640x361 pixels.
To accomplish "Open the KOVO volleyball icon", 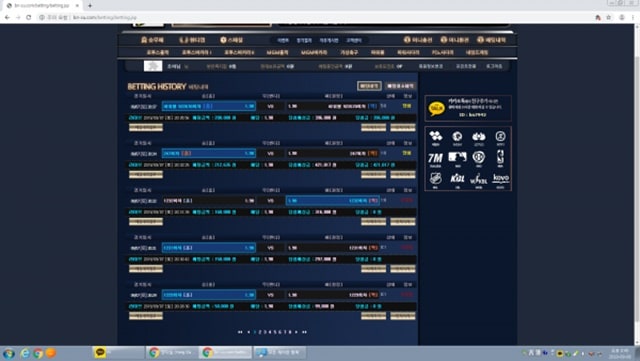I will coord(500,178).
